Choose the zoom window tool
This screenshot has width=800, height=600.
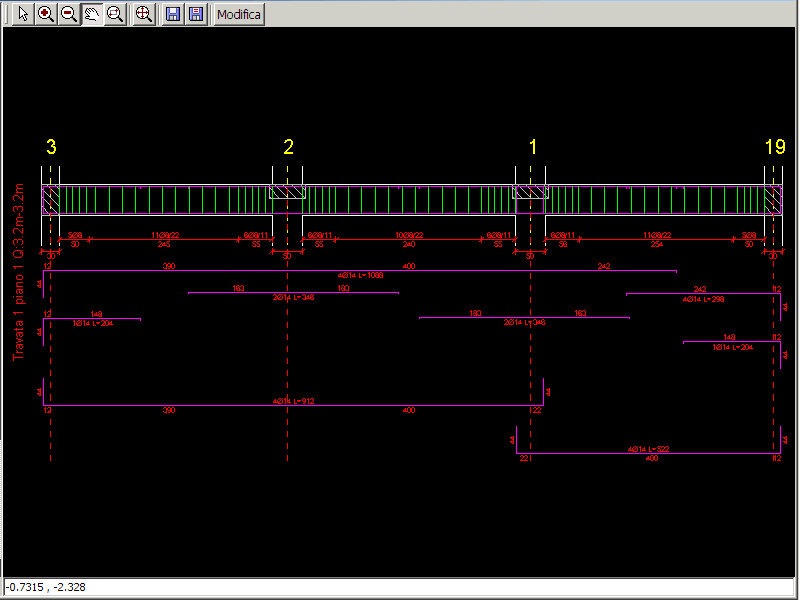(x=115, y=14)
